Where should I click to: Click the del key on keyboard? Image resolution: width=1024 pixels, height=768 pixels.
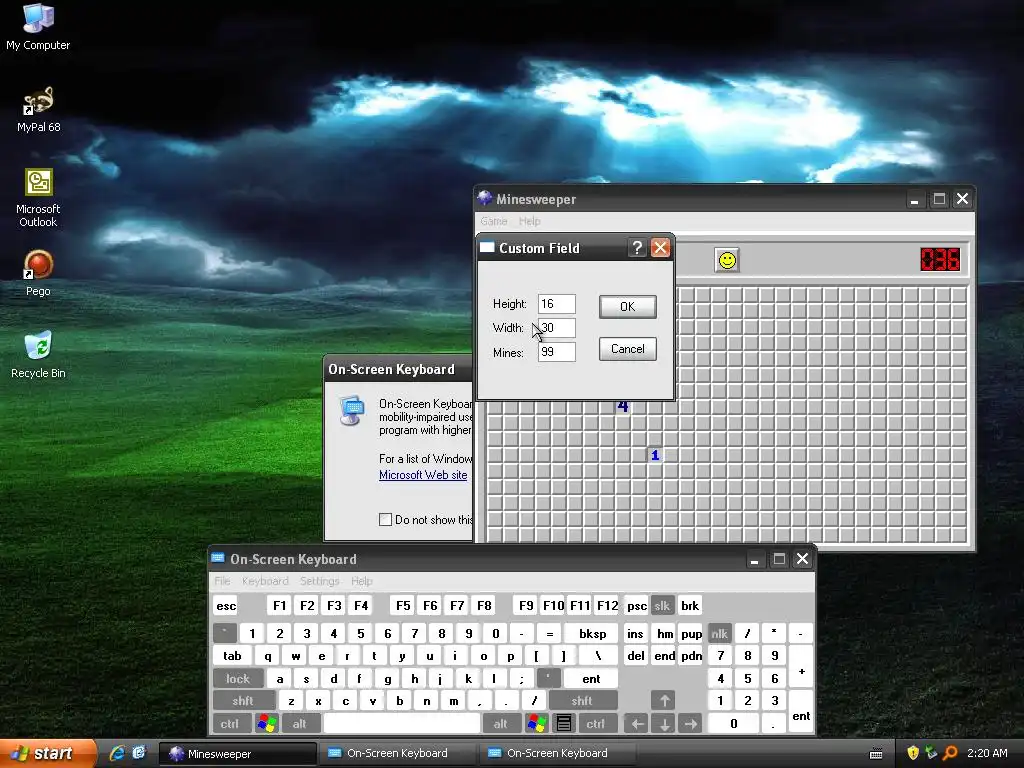click(x=636, y=656)
